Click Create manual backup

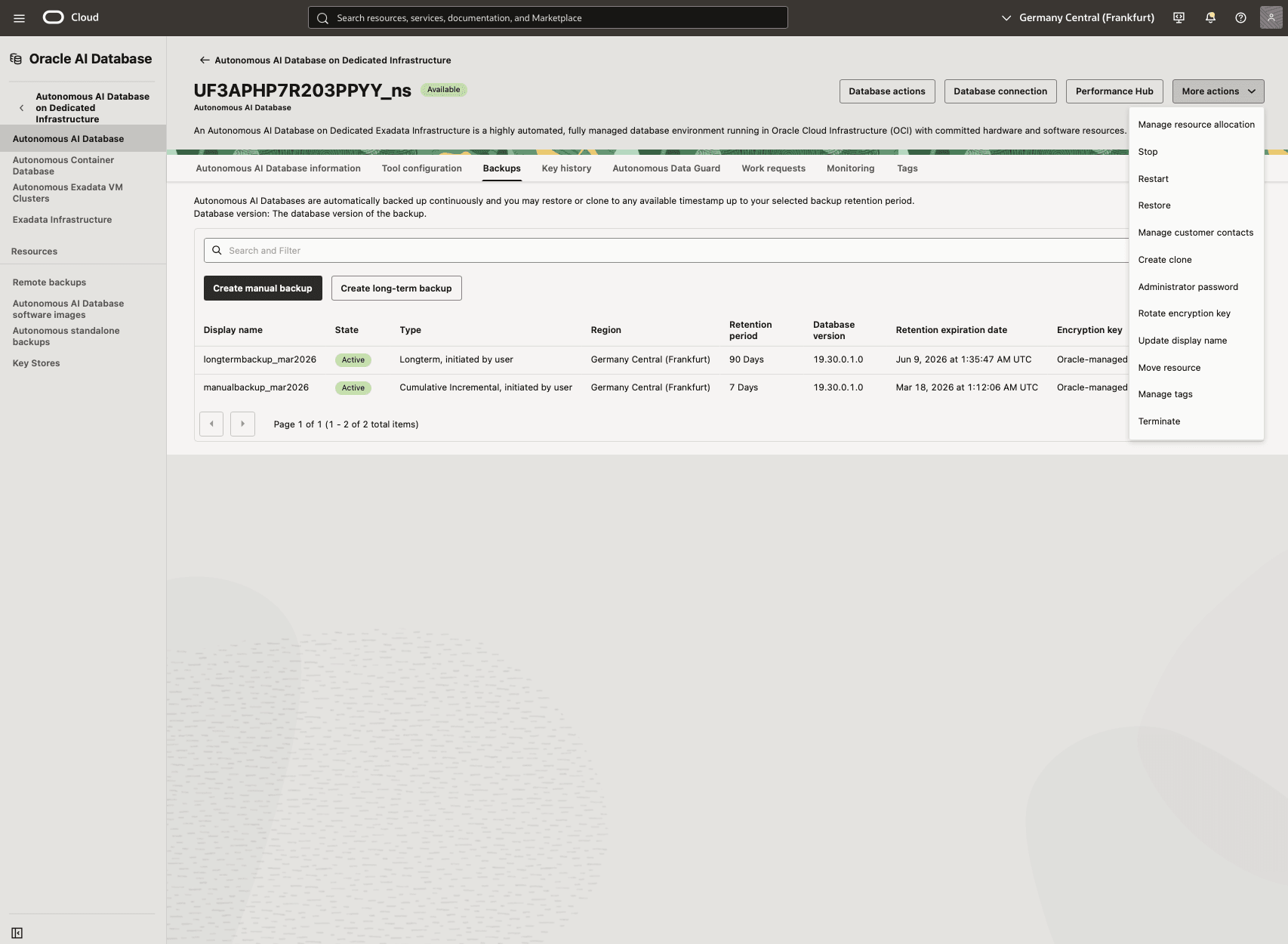click(x=263, y=288)
